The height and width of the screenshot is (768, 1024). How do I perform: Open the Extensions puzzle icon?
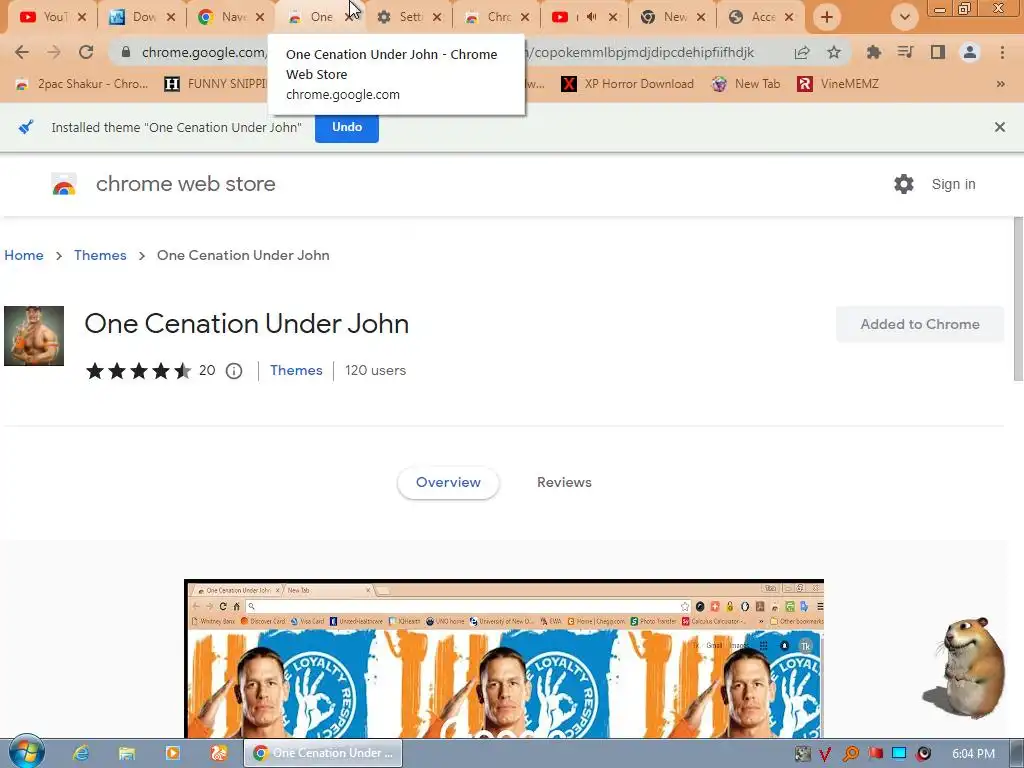[873, 52]
